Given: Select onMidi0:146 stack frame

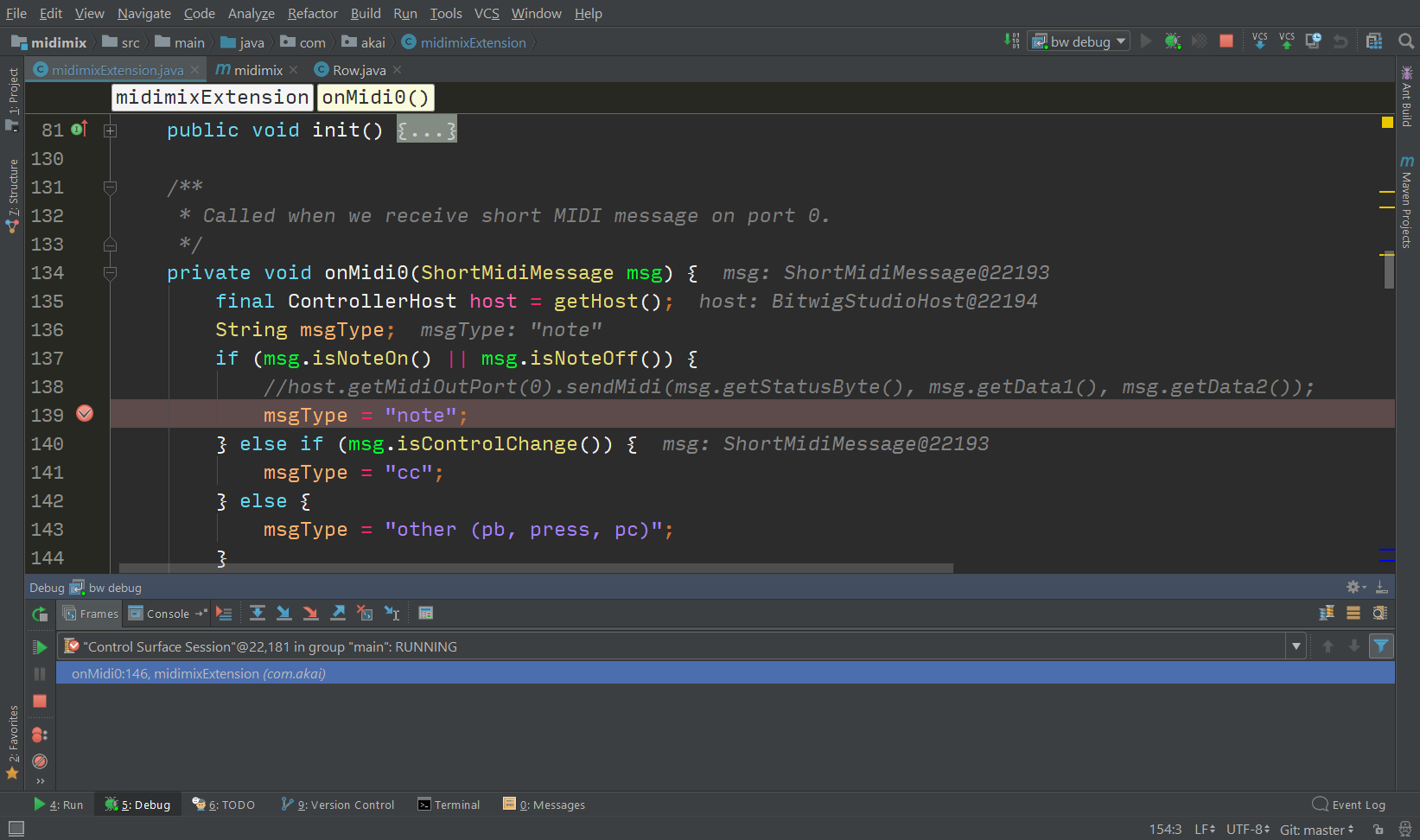Looking at the screenshot, I should (725, 673).
